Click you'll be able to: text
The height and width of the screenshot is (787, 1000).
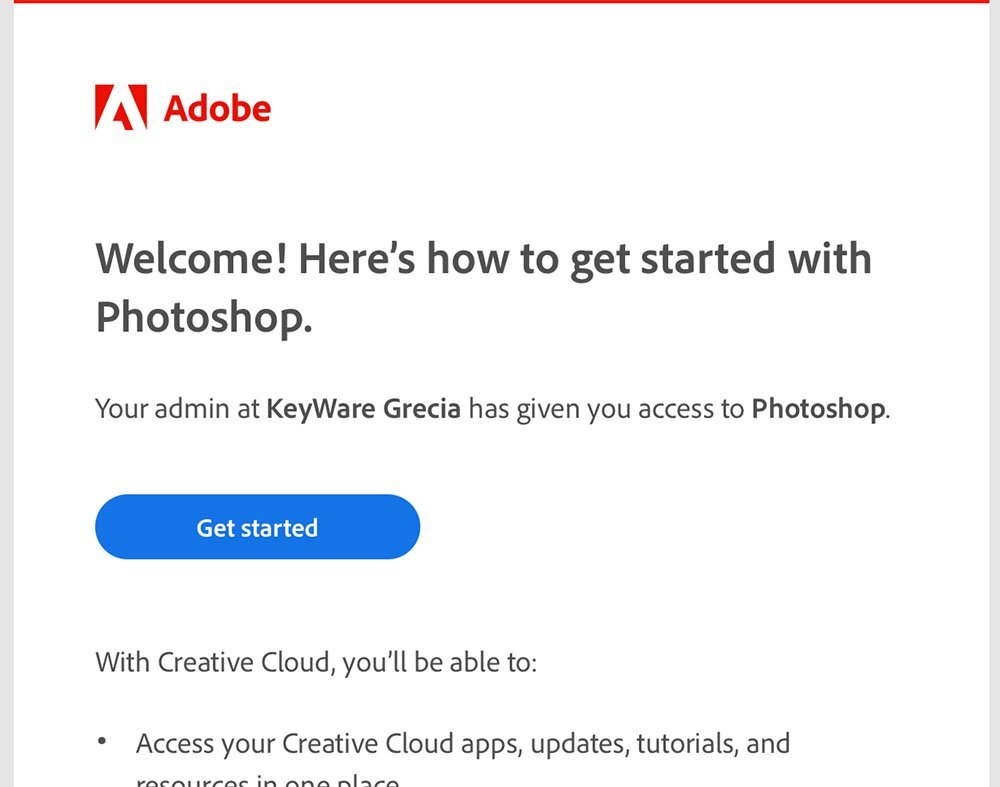click(x=440, y=663)
